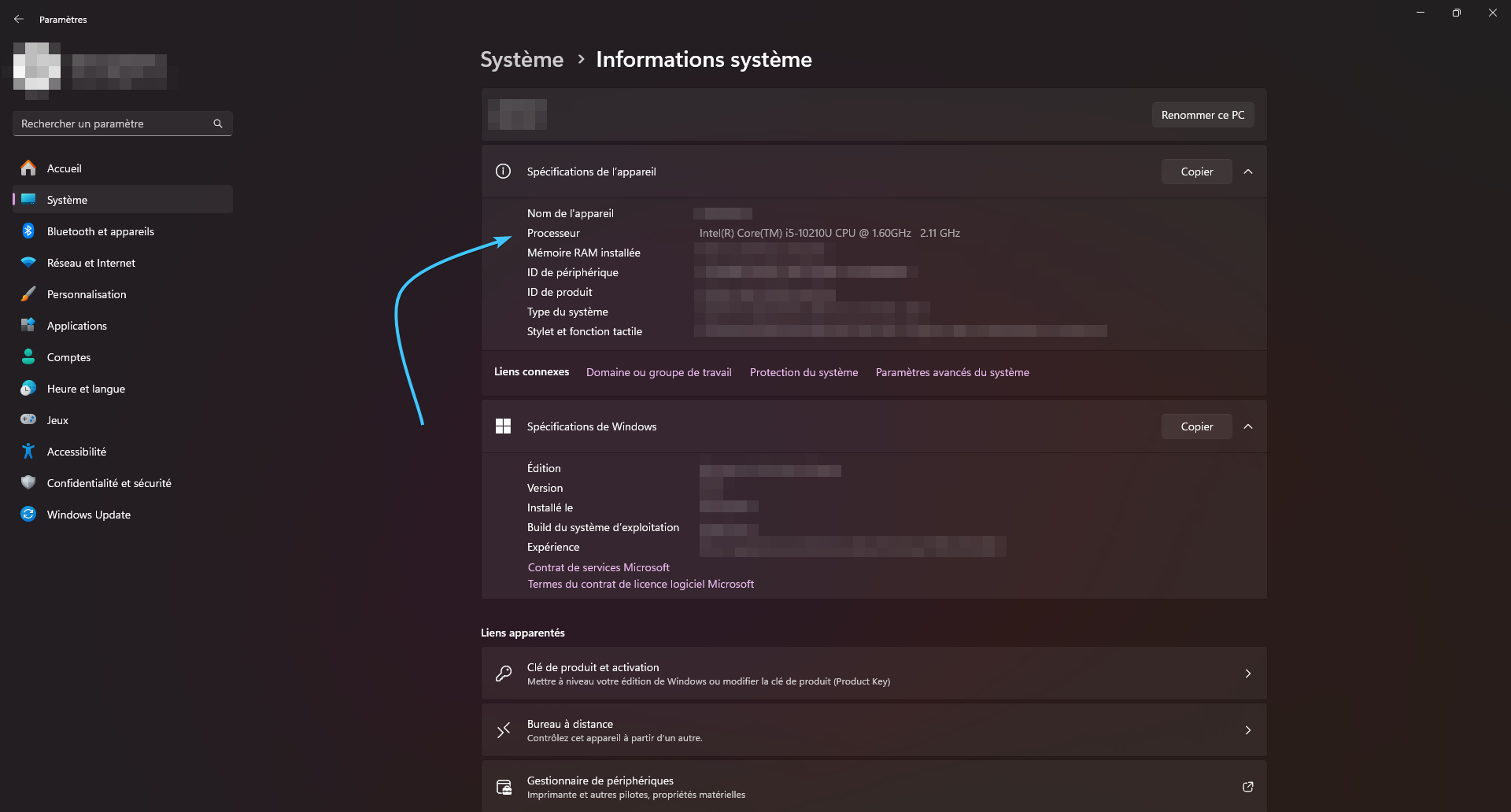
Task: Click the Build du système d'exploitation label
Action: click(x=603, y=527)
